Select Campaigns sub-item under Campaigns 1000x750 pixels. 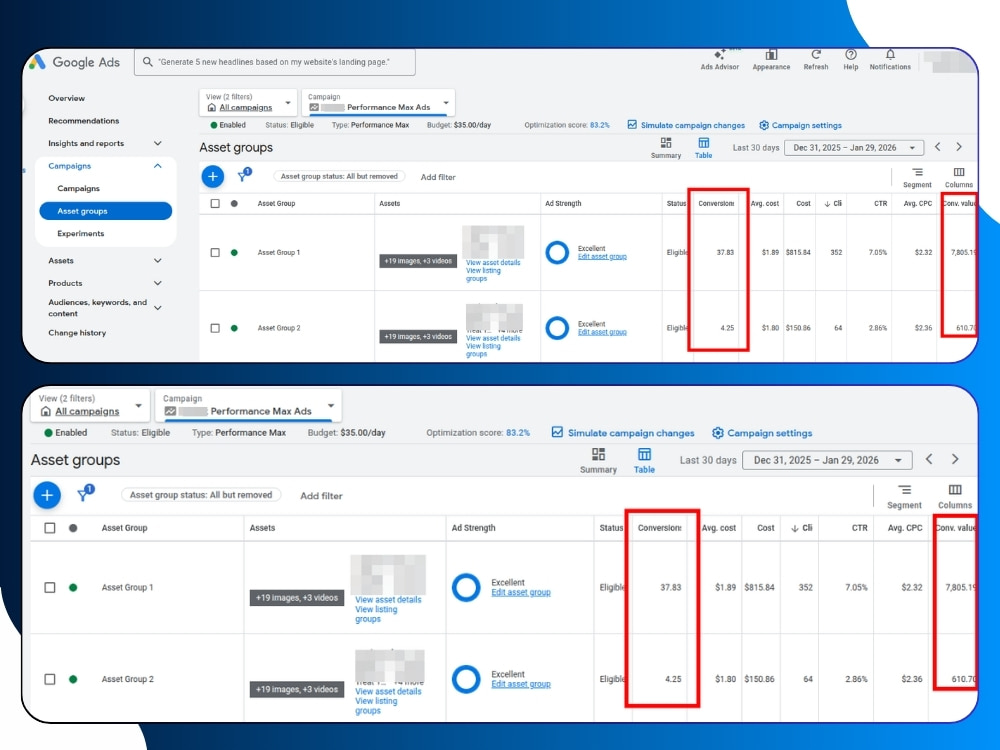[x=78, y=188]
